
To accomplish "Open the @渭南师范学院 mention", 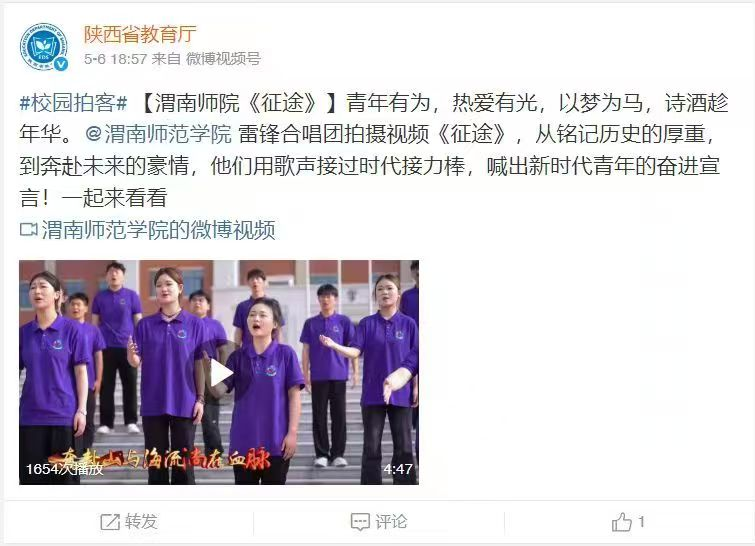I will pos(158,134).
